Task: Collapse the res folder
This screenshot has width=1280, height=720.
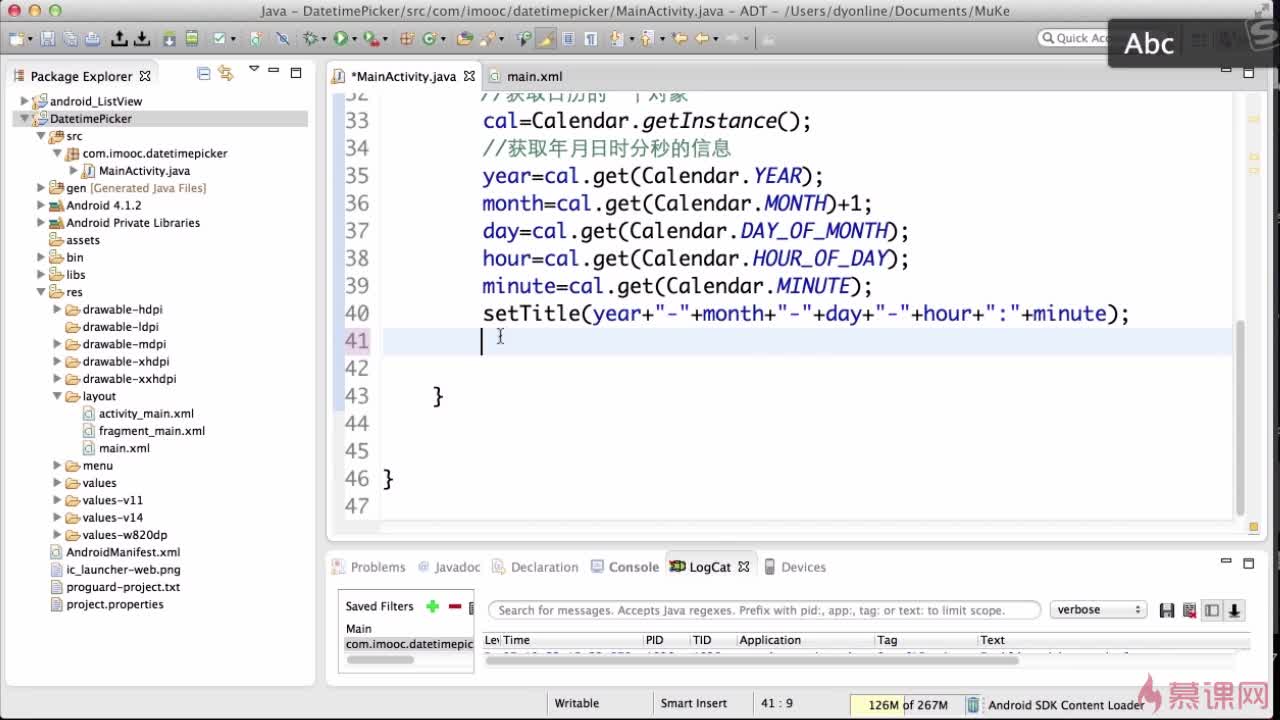Action: (41, 292)
